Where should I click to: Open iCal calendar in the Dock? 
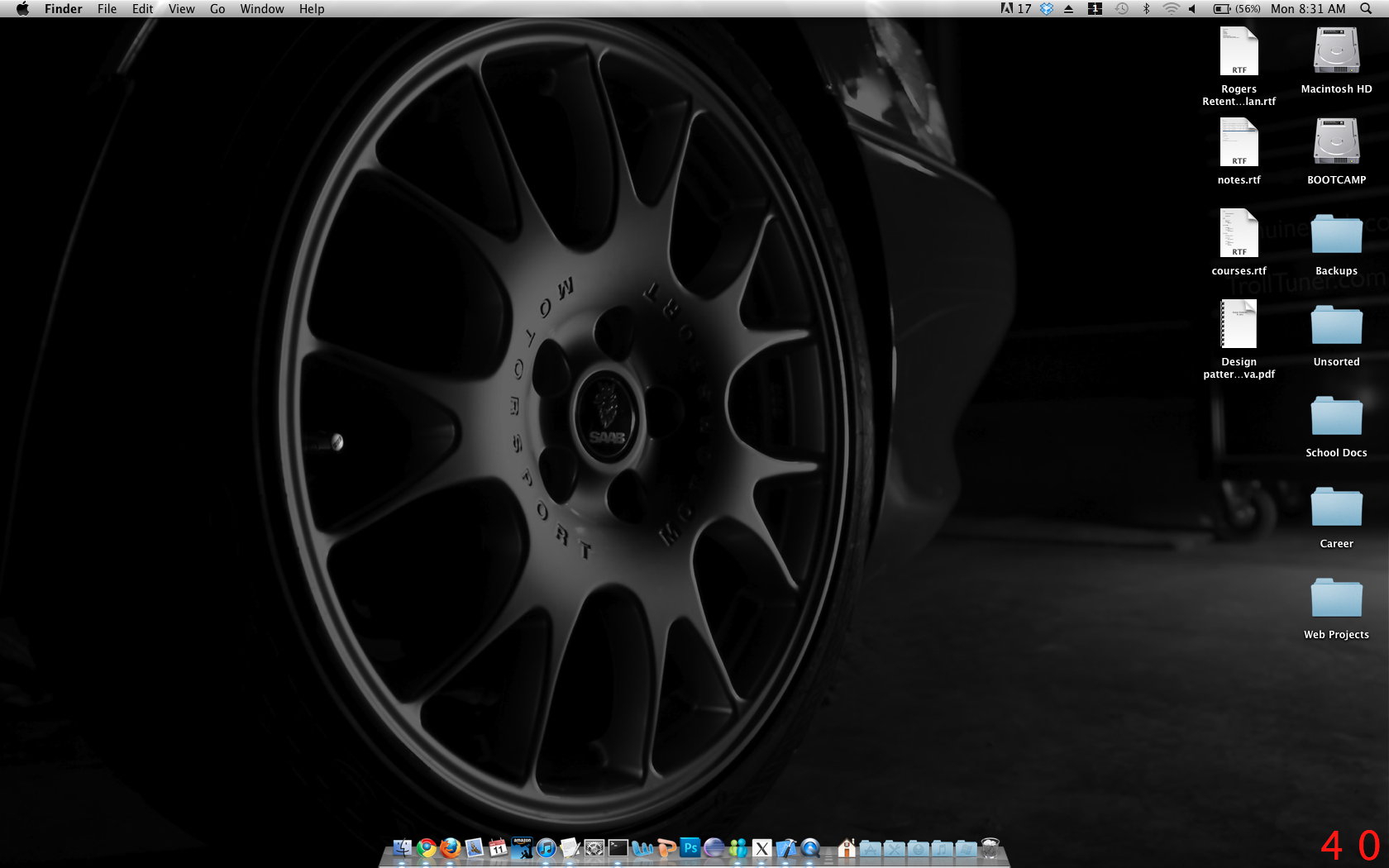tap(498, 847)
